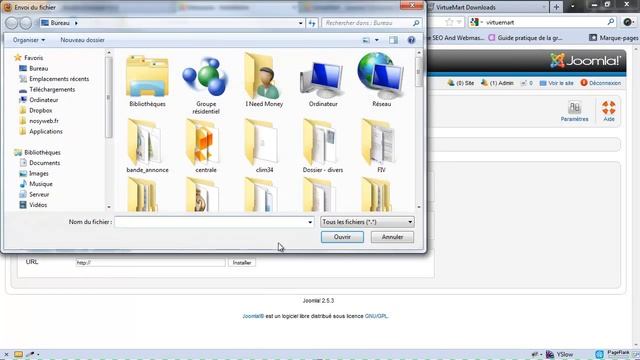Select the Ordinateur icon in file list

pos(322,80)
